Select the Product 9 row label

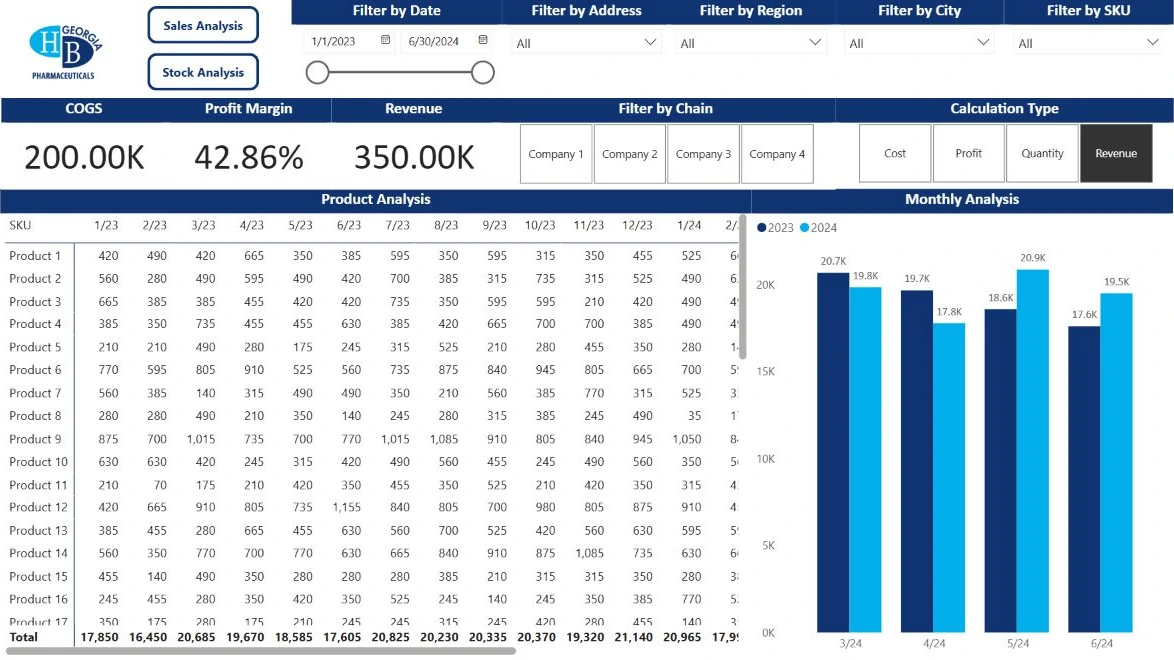34,439
